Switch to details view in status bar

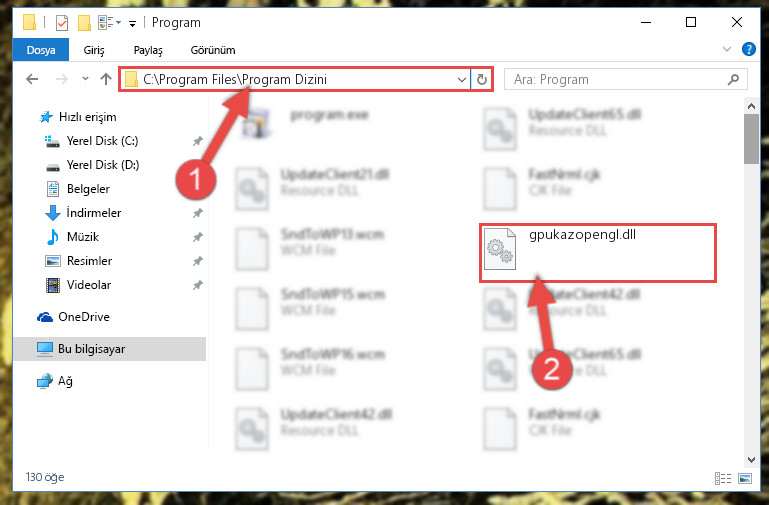pyautogui.click(x=723, y=478)
